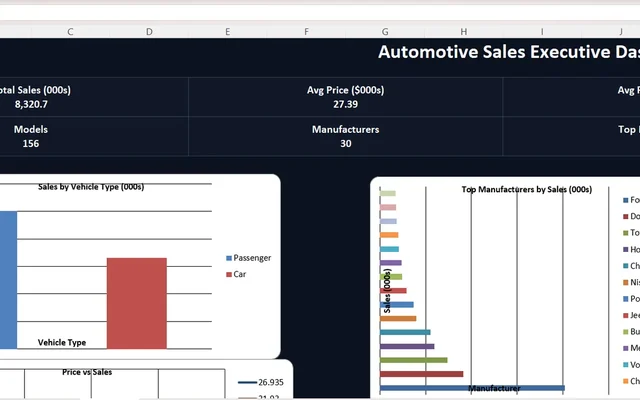640x400 pixels.
Task: Click the 'Avg Price ($000s)' label
Action: pos(345,90)
